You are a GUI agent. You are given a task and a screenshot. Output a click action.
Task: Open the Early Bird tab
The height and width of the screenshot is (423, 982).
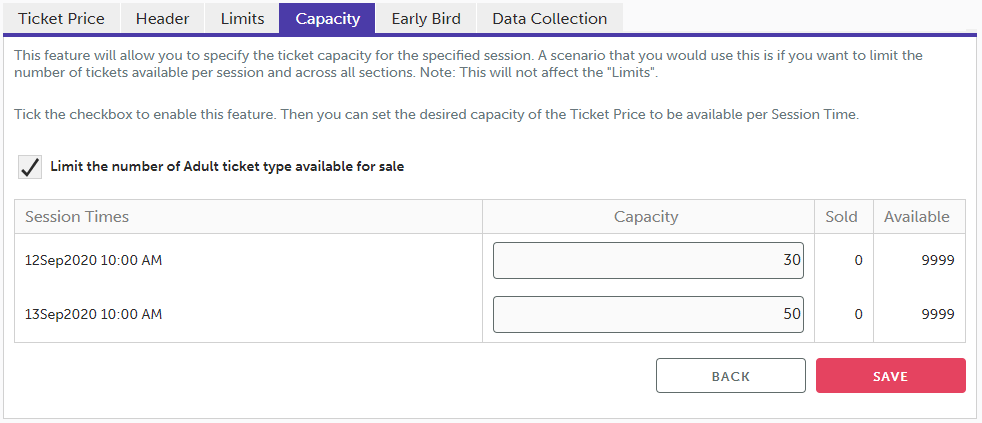[426, 18]
